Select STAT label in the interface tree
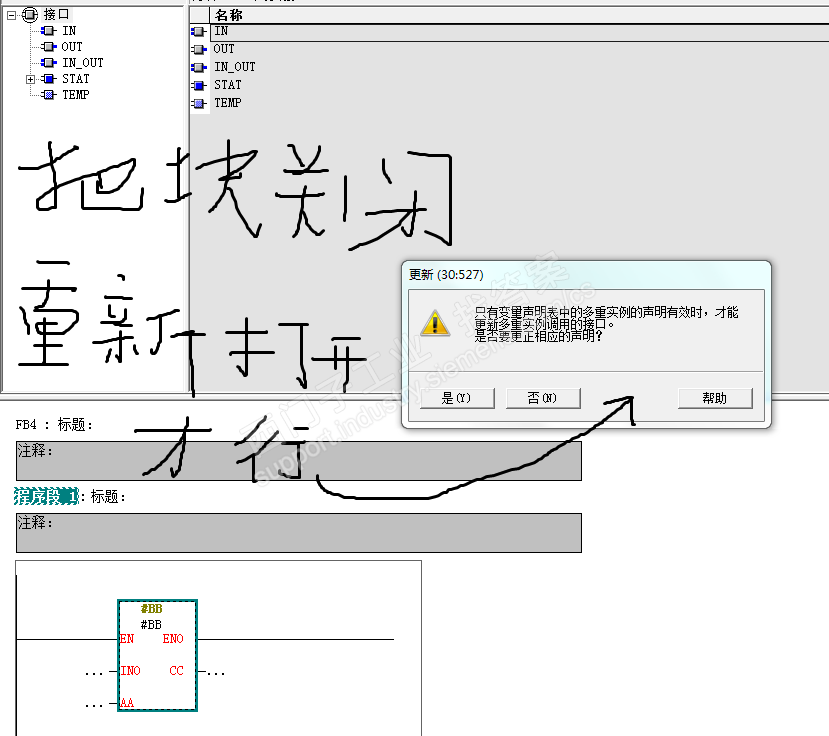This screenshot has width=829, height=736. tap(76, 79)
